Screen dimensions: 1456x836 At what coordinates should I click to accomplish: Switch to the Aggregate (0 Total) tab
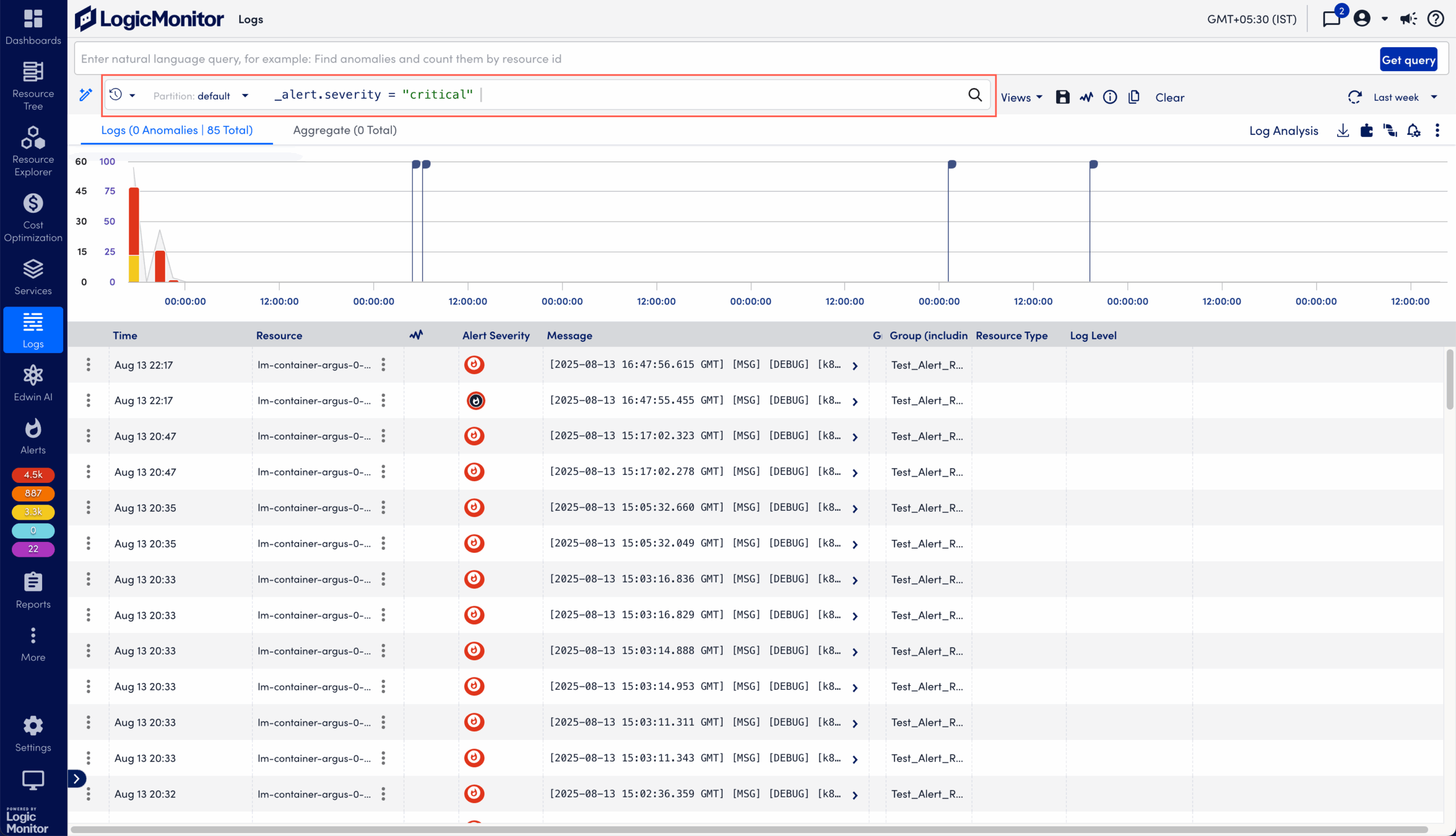(345, 130)
